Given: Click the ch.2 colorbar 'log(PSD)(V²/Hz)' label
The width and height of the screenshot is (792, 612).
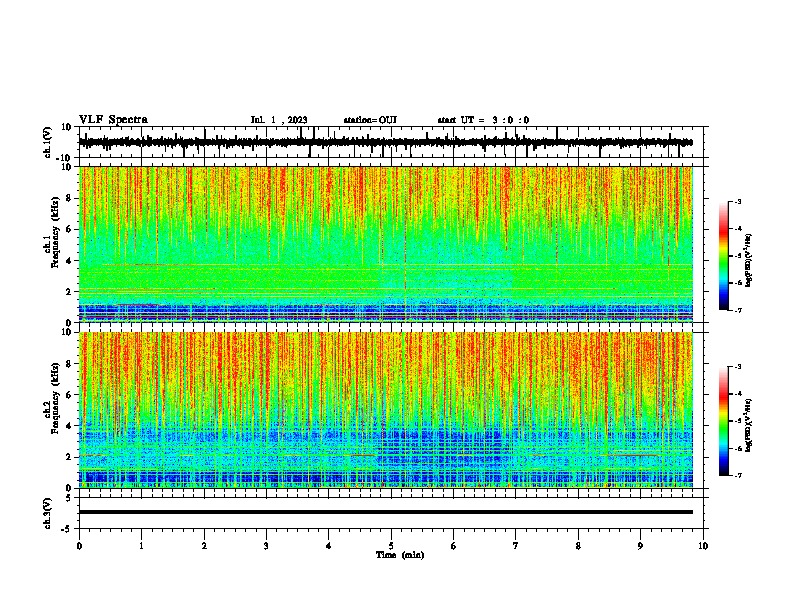Looking at the screenshot, I should [749, 425].
